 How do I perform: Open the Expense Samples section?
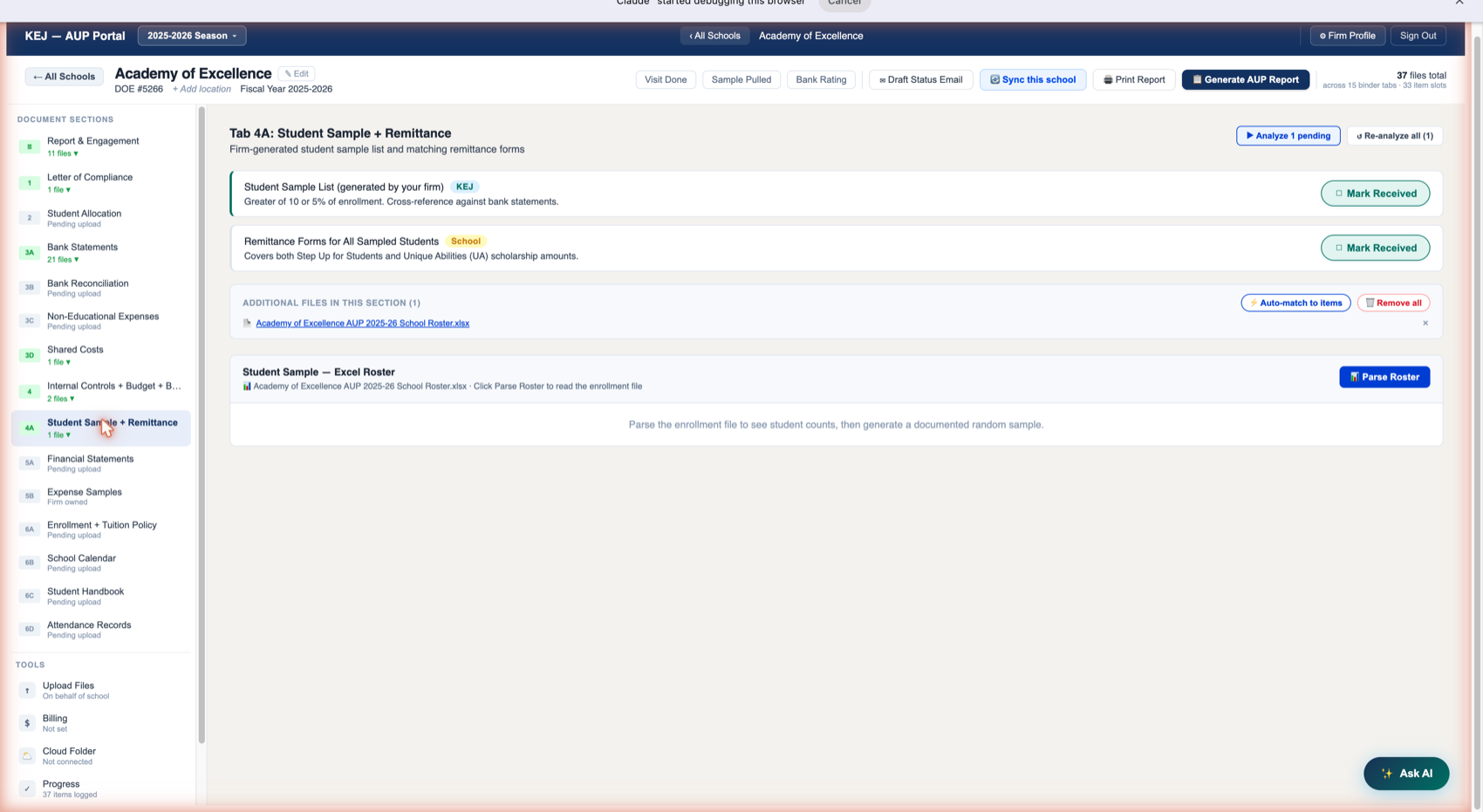pos(101,496)
